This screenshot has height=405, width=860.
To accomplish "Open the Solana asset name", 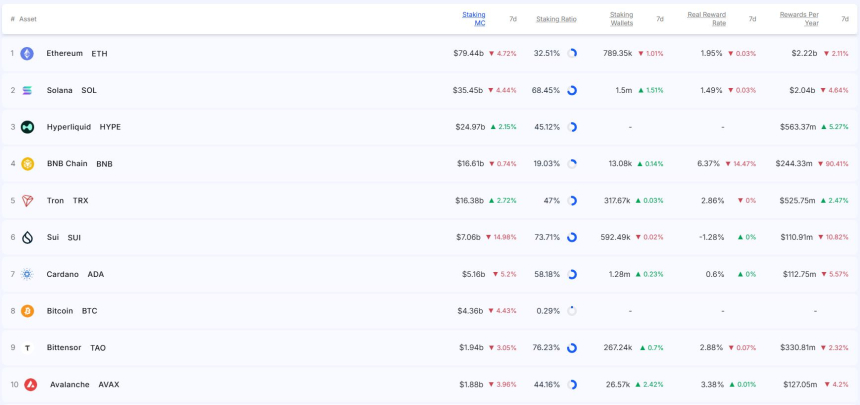I will point(59,91).
